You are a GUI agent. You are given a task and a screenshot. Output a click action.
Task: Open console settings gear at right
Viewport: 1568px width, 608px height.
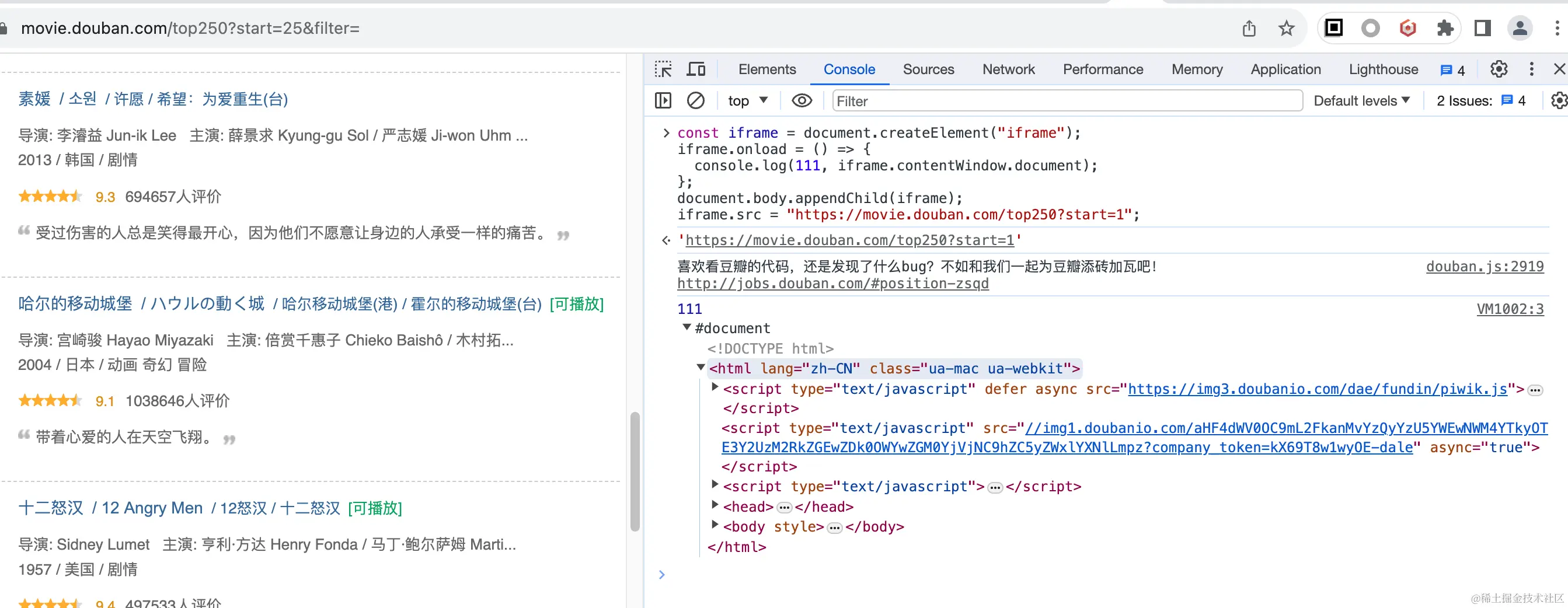[x=1559, y=100]
